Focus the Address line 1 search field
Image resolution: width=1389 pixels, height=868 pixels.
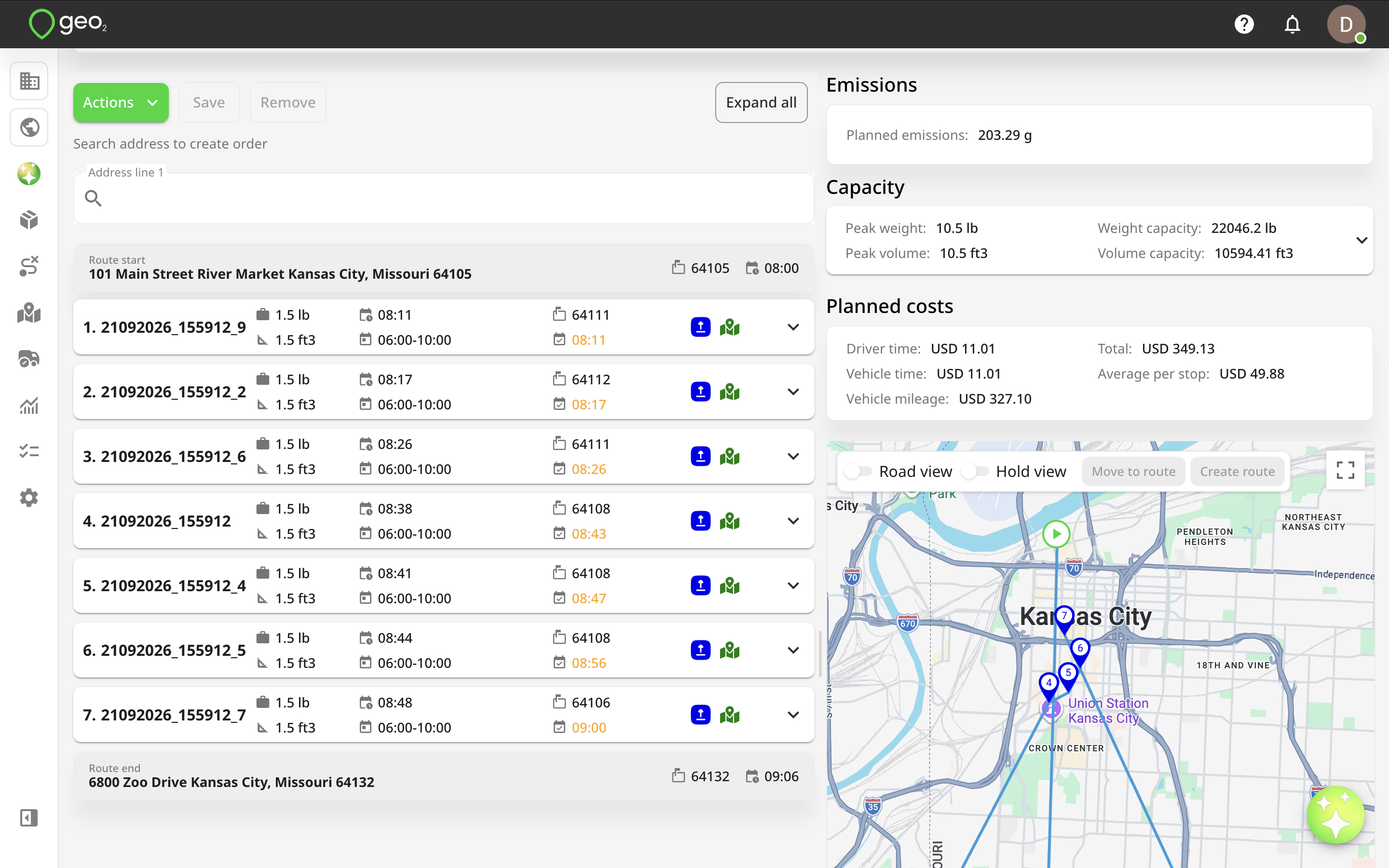click(x=444, y=198)
